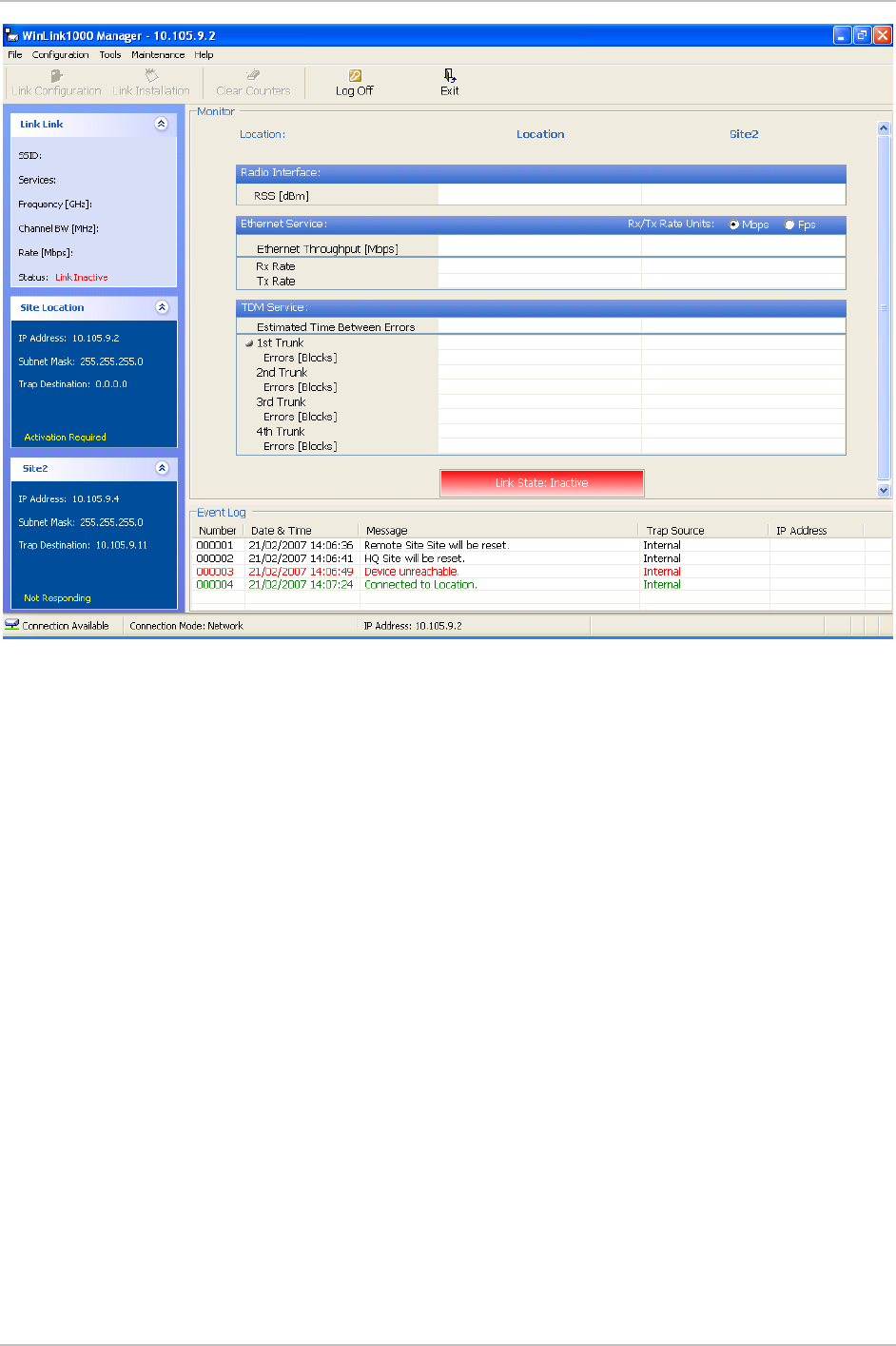
Task: Click the 3rd Trunk row label
Action: tap(281, 402)
